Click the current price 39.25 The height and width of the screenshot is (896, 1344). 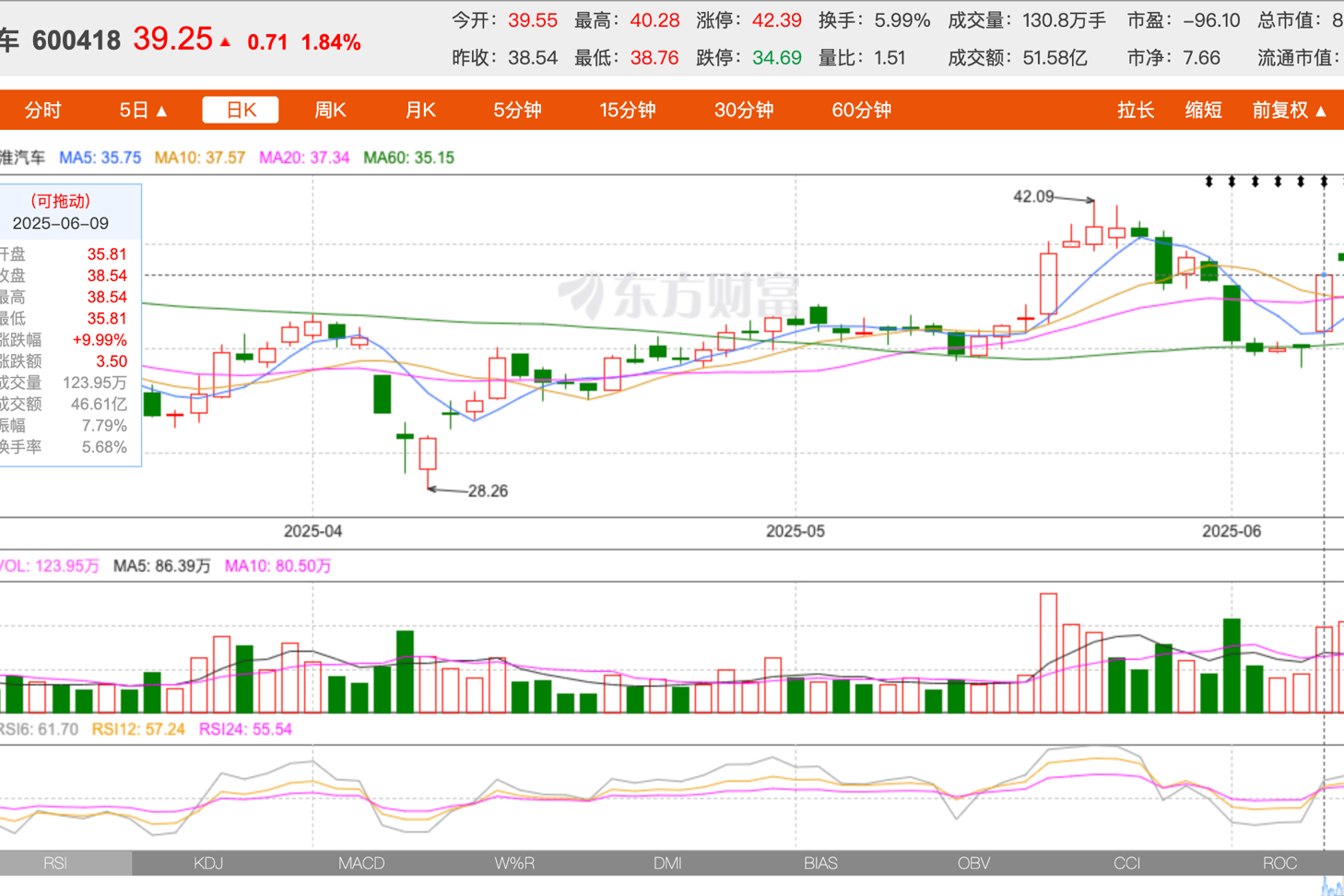(x=172, y=39)
